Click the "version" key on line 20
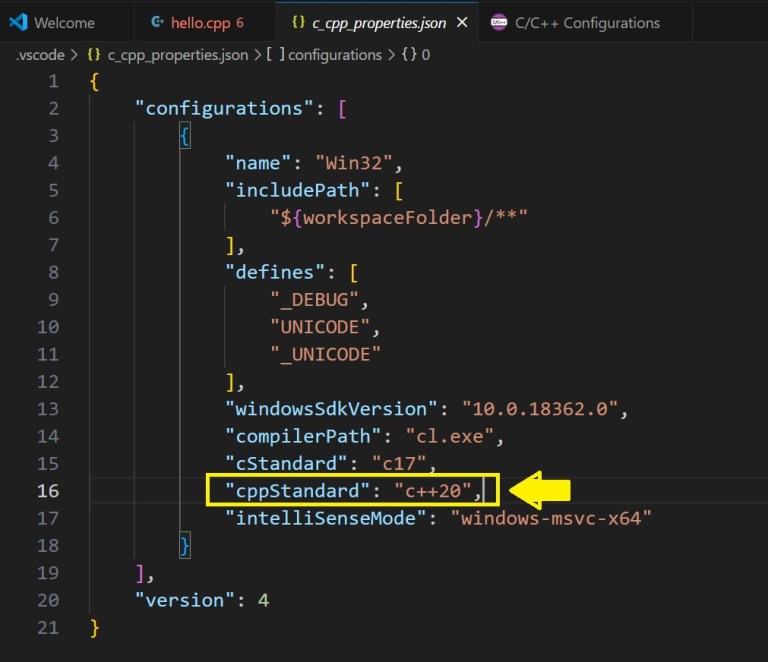Screen dimensions: 768x662 (185, 600)
